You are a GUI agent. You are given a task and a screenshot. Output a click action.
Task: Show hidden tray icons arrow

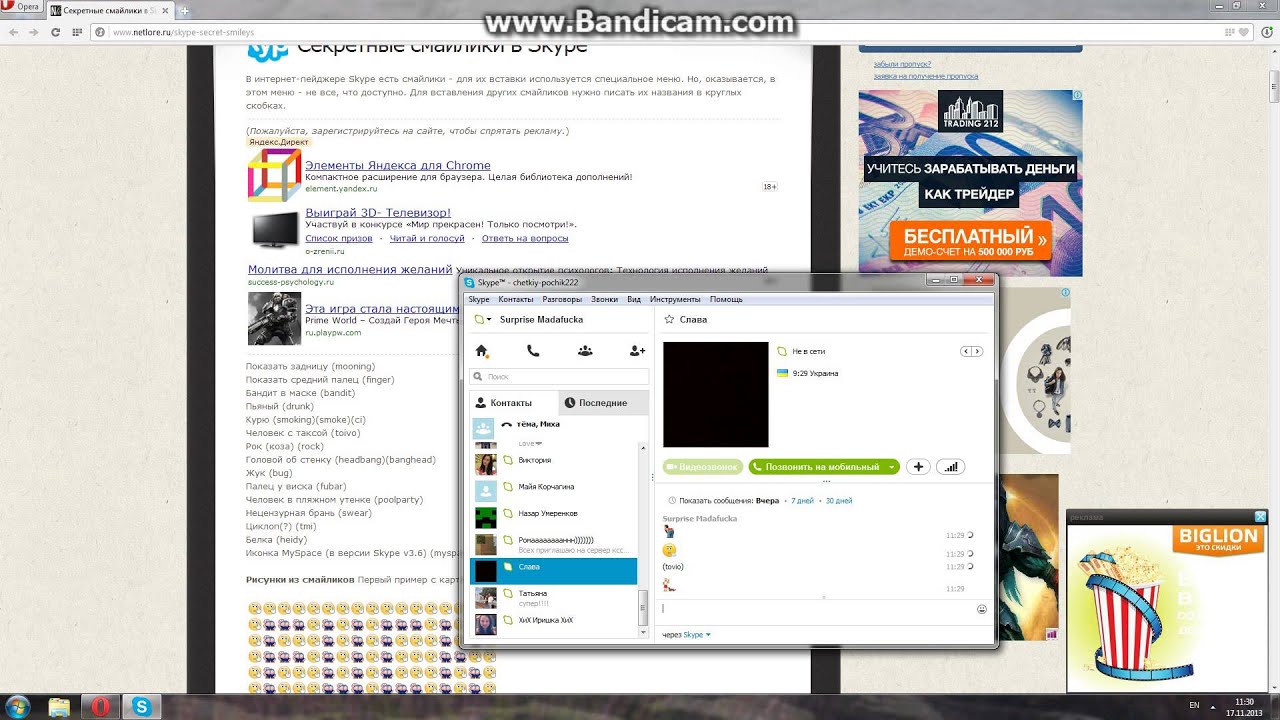coord(1214,706)
